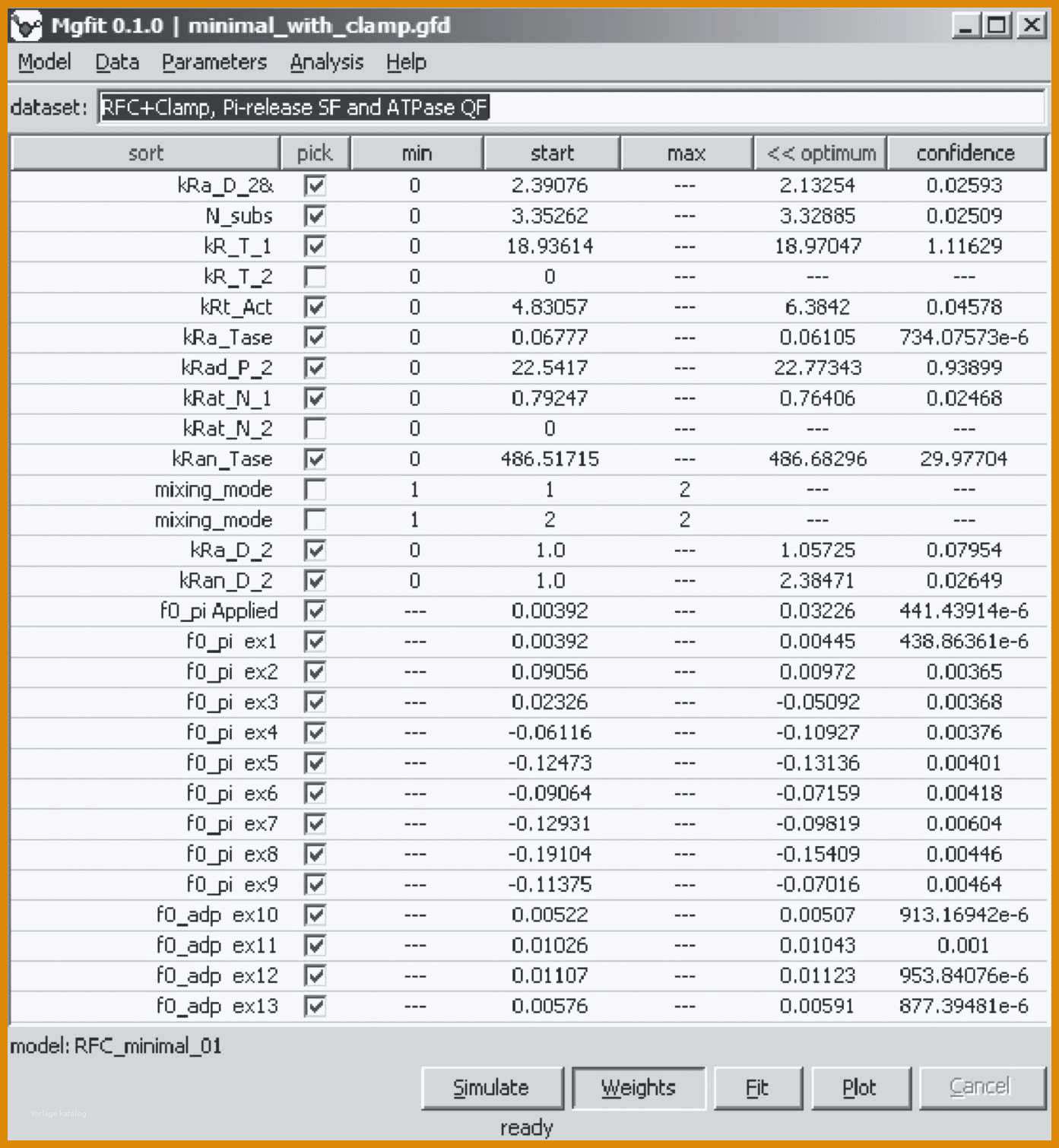The height and width of the screenshot is (1148, 1059).
Task: Uncheck the f0_pi ex5 pick checkbox
Action: 315,763
